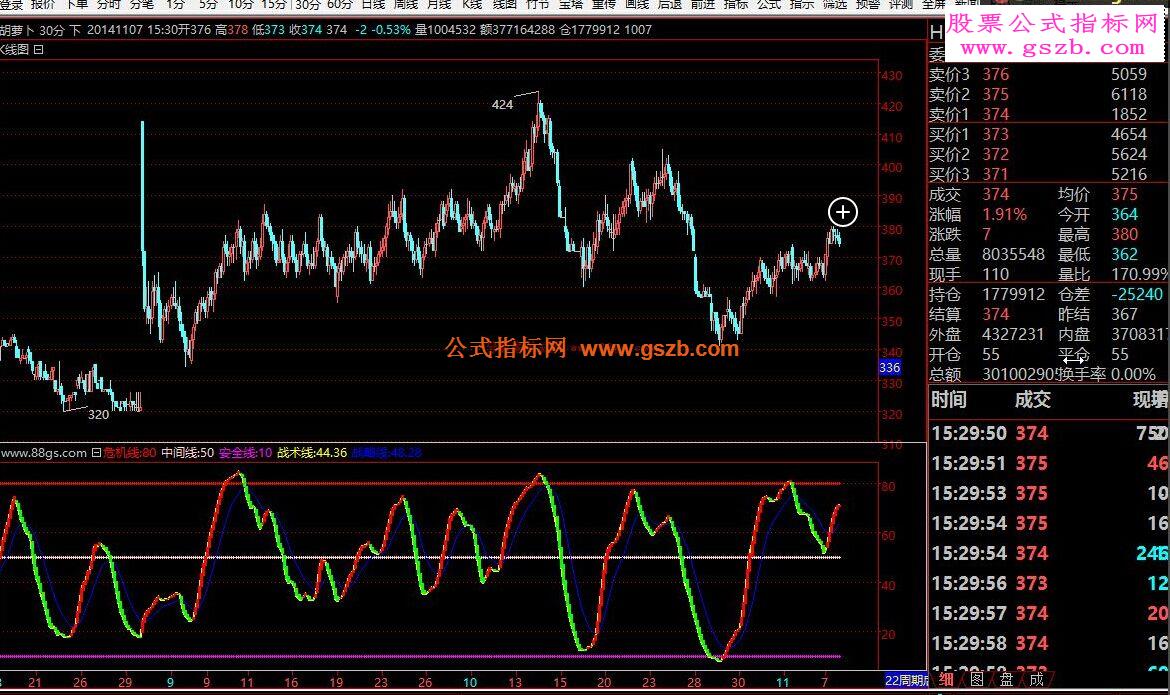This screenshot has height=695, width=1170.
Task: Open the 预警 alert item
Action: click(868, 4)
